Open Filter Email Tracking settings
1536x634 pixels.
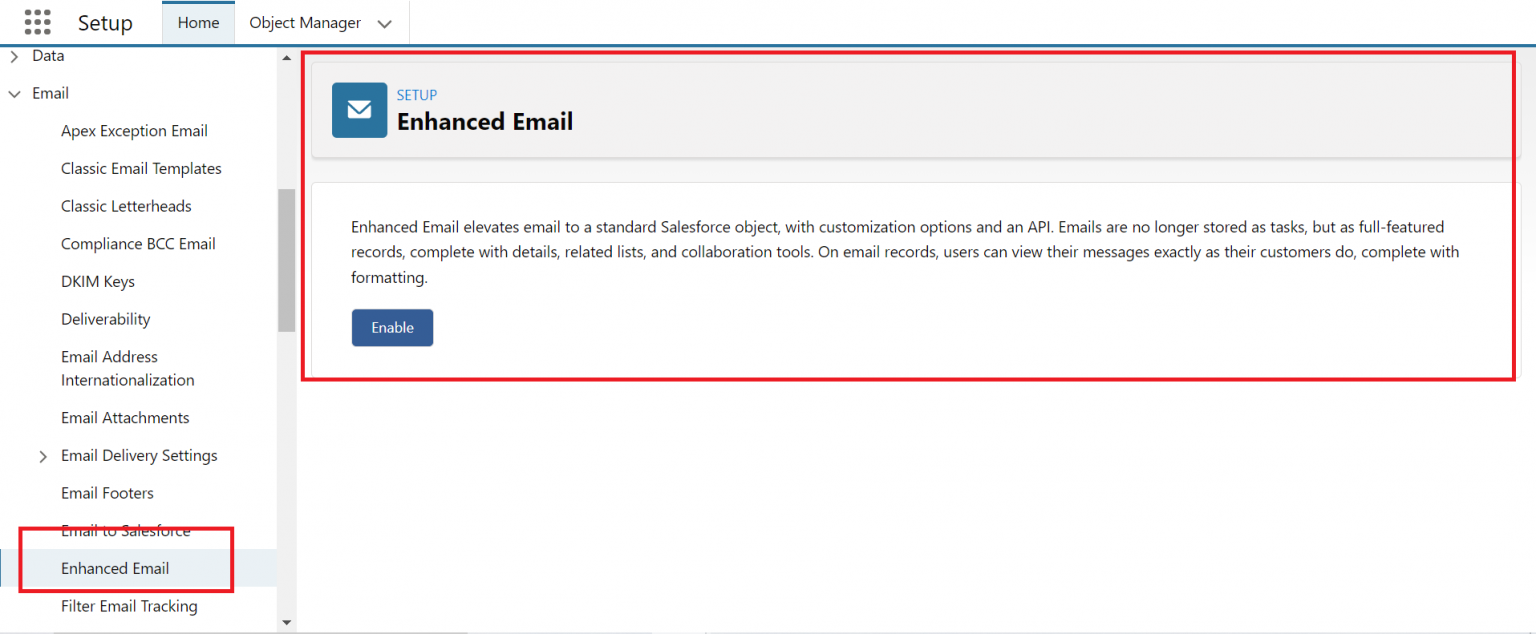tap(129, 606)
